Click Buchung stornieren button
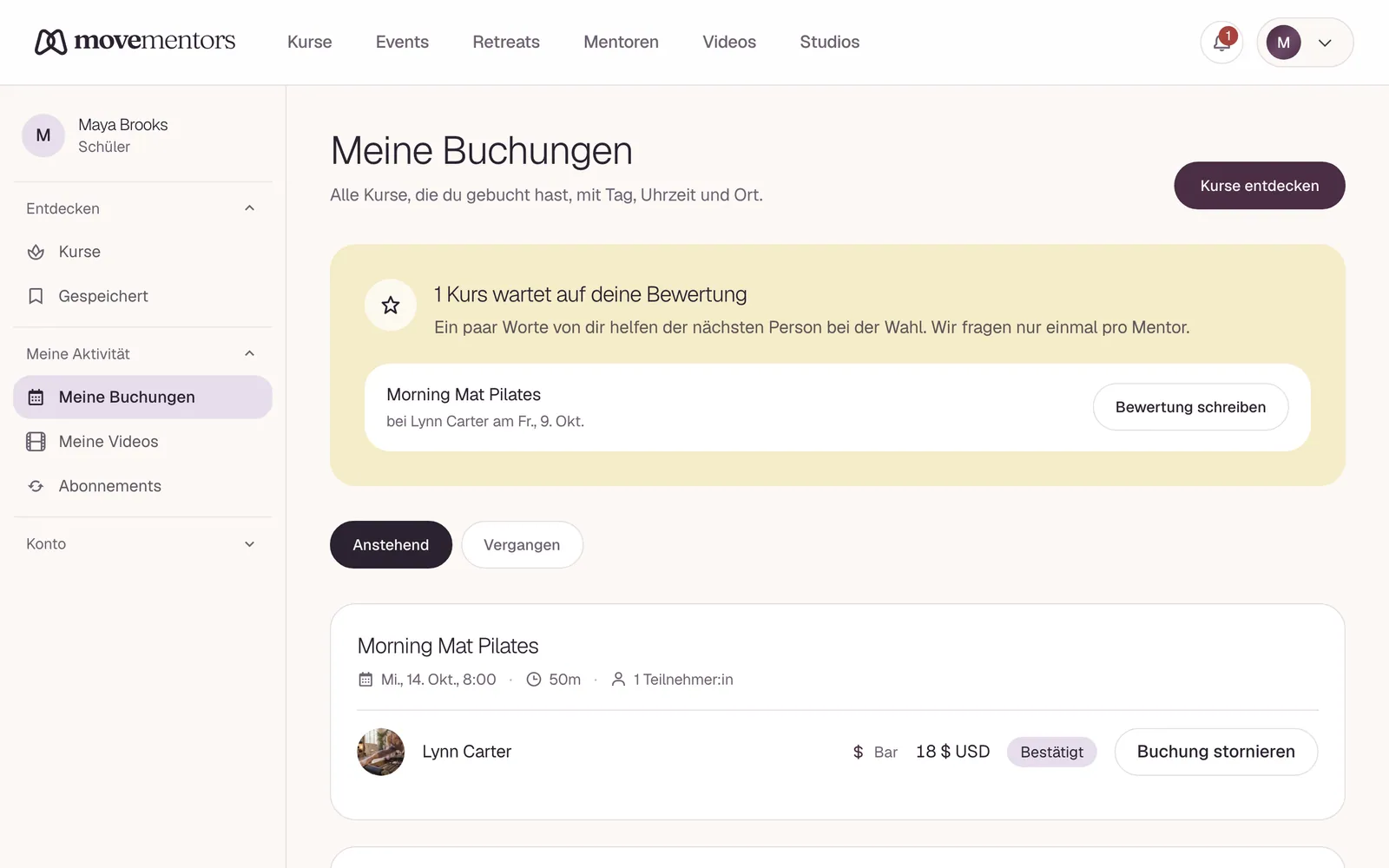Screen dimensions: 1389x868 [x=1215, y=752]
